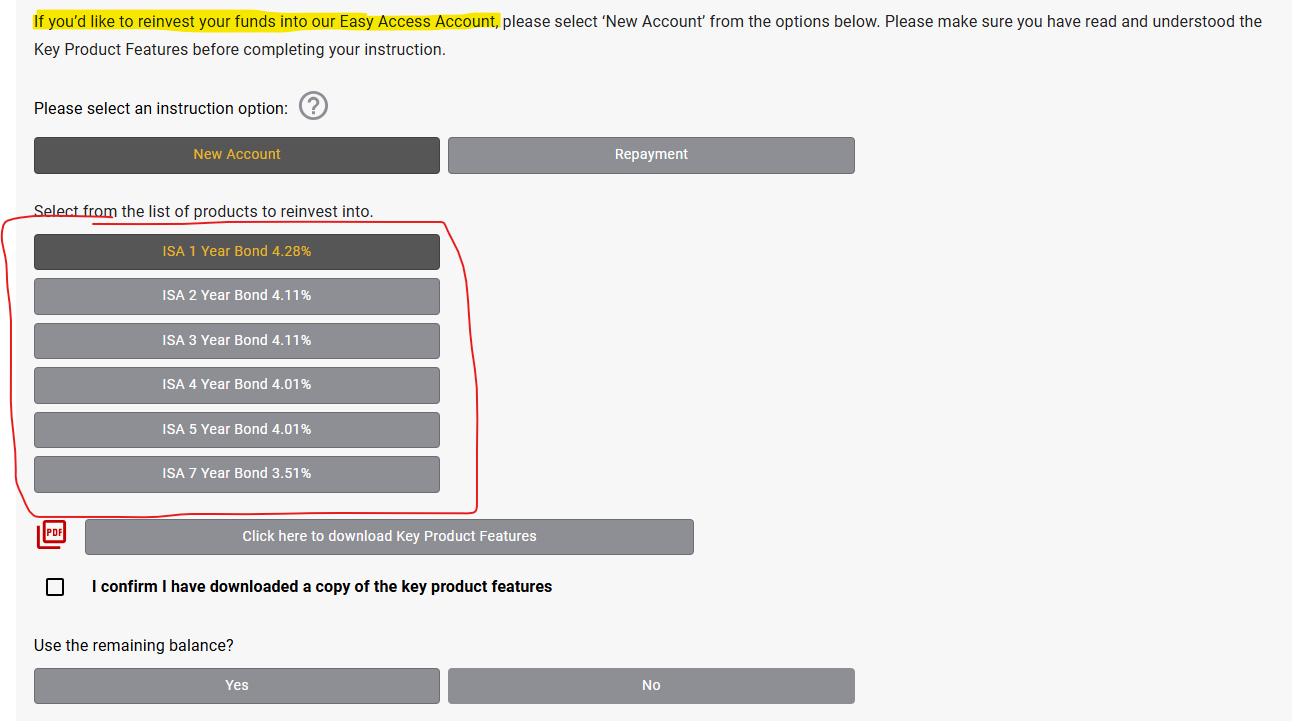Download the Key Product Features document

pyautogui.click(x=389, y=537)
